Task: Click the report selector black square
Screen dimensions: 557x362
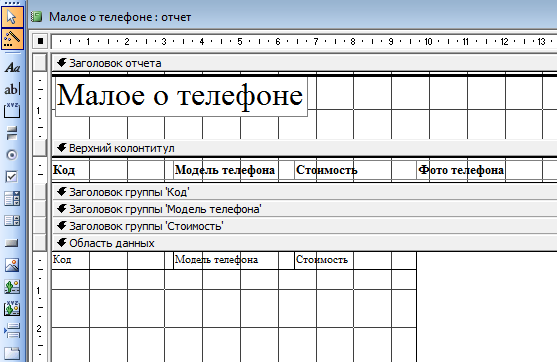Action: [x=40, y=41]
